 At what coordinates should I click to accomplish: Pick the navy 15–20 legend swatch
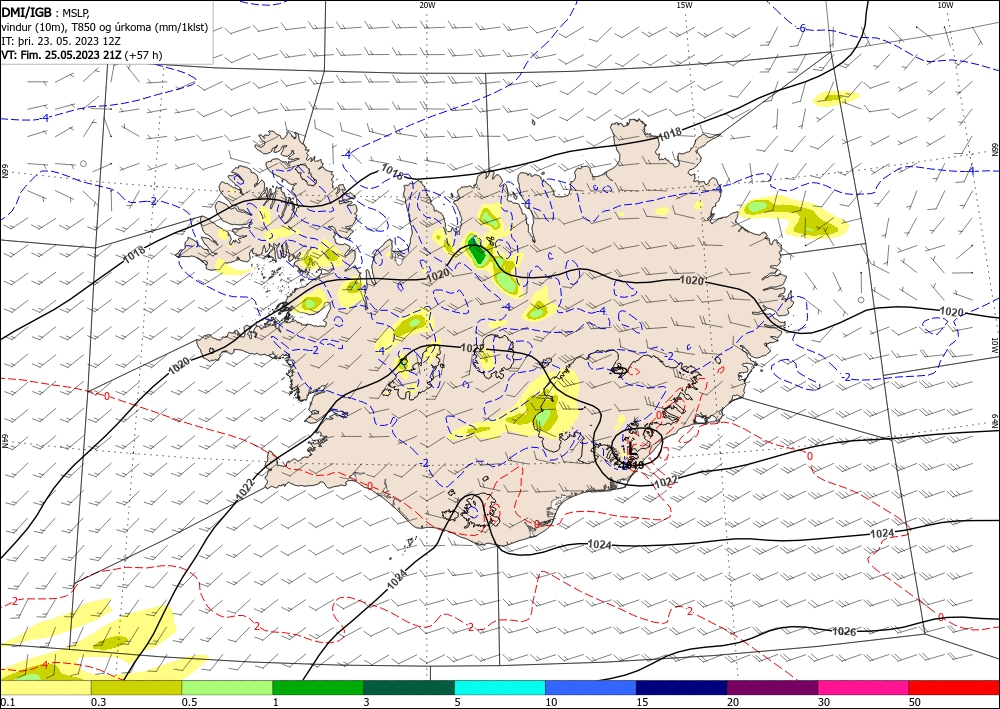click(x=682, y=687)
